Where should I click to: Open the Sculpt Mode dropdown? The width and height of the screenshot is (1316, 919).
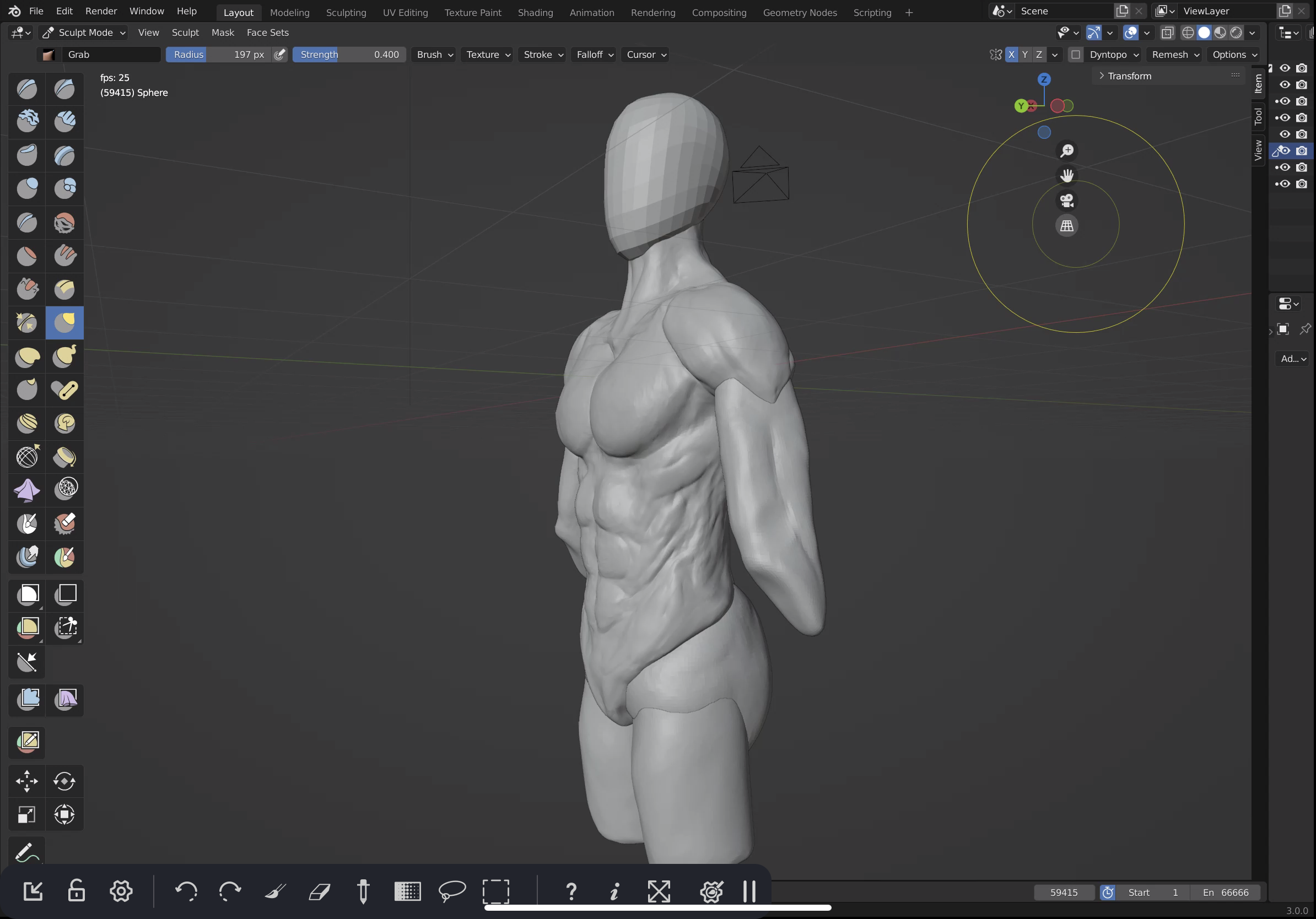tap(84, 33)
